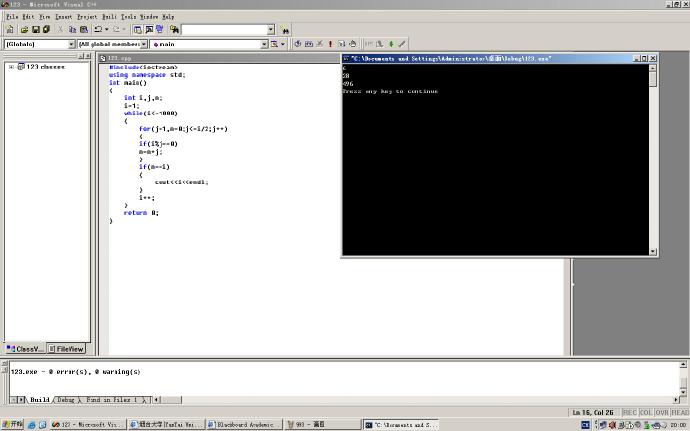The width and height of the screenshot is (690, 431).
Task: Click the Windows Start button
Action: click(12, 424)
